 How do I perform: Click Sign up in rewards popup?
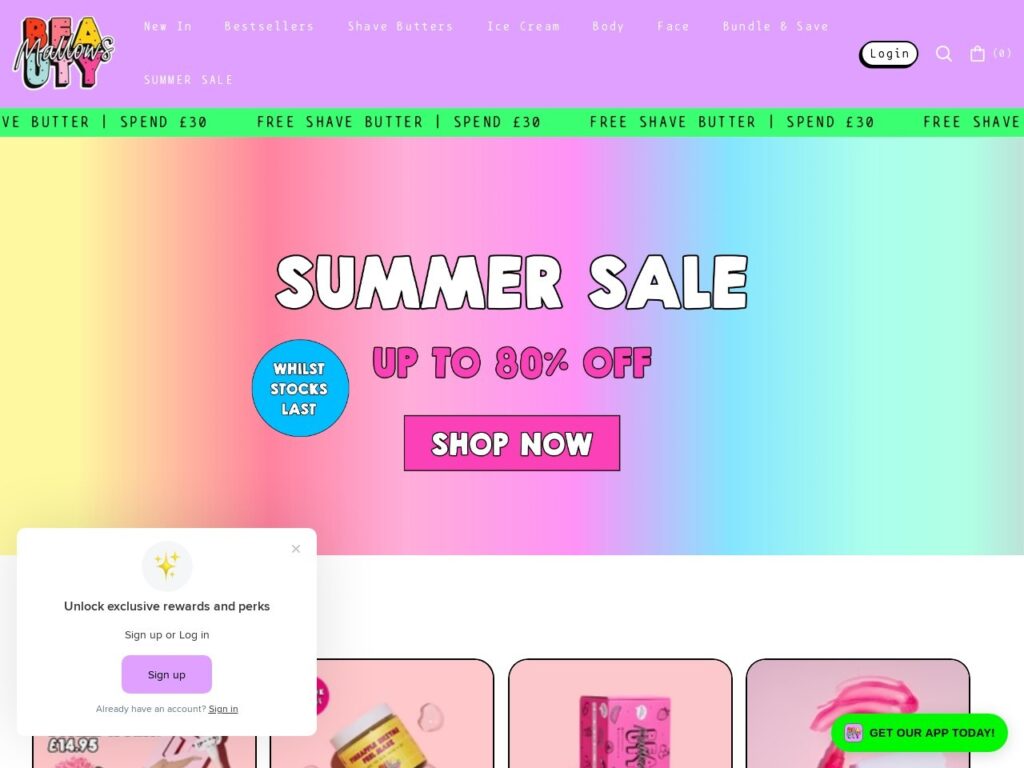[167, 675]
